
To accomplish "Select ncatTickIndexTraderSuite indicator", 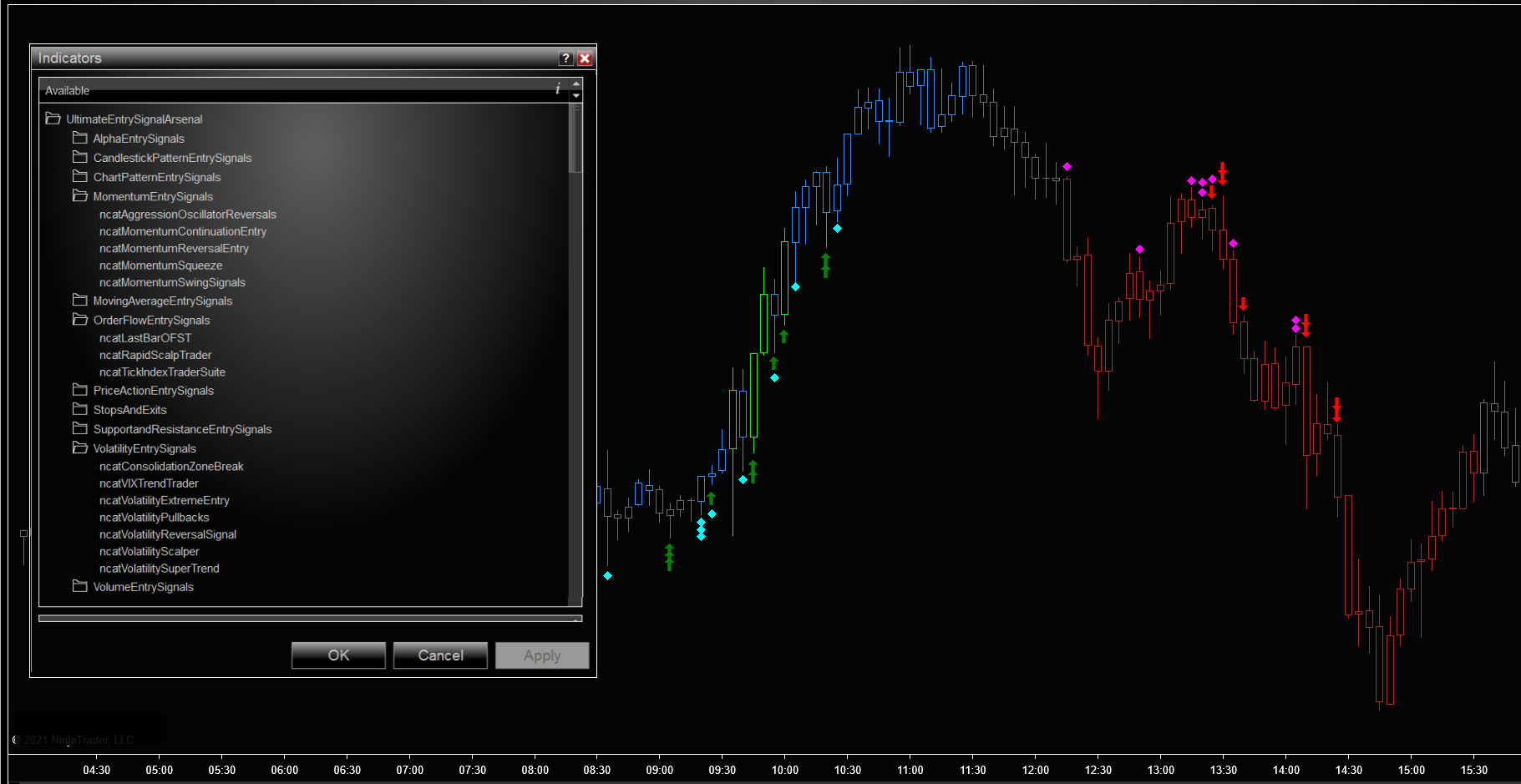I will coord(162,372).
